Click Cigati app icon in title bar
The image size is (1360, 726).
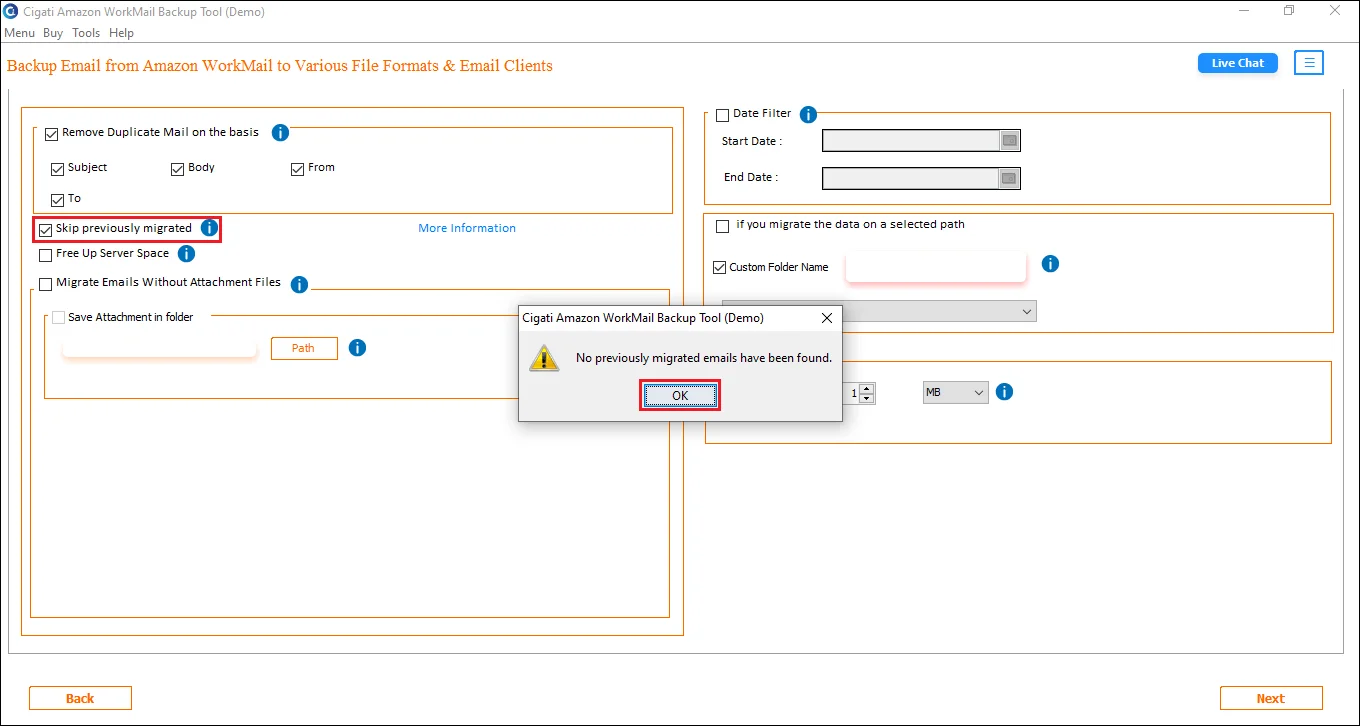[9, 11]
